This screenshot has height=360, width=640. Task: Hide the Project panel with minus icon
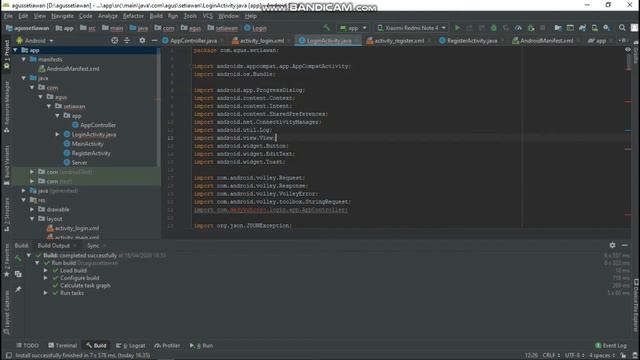coord(154,40)
